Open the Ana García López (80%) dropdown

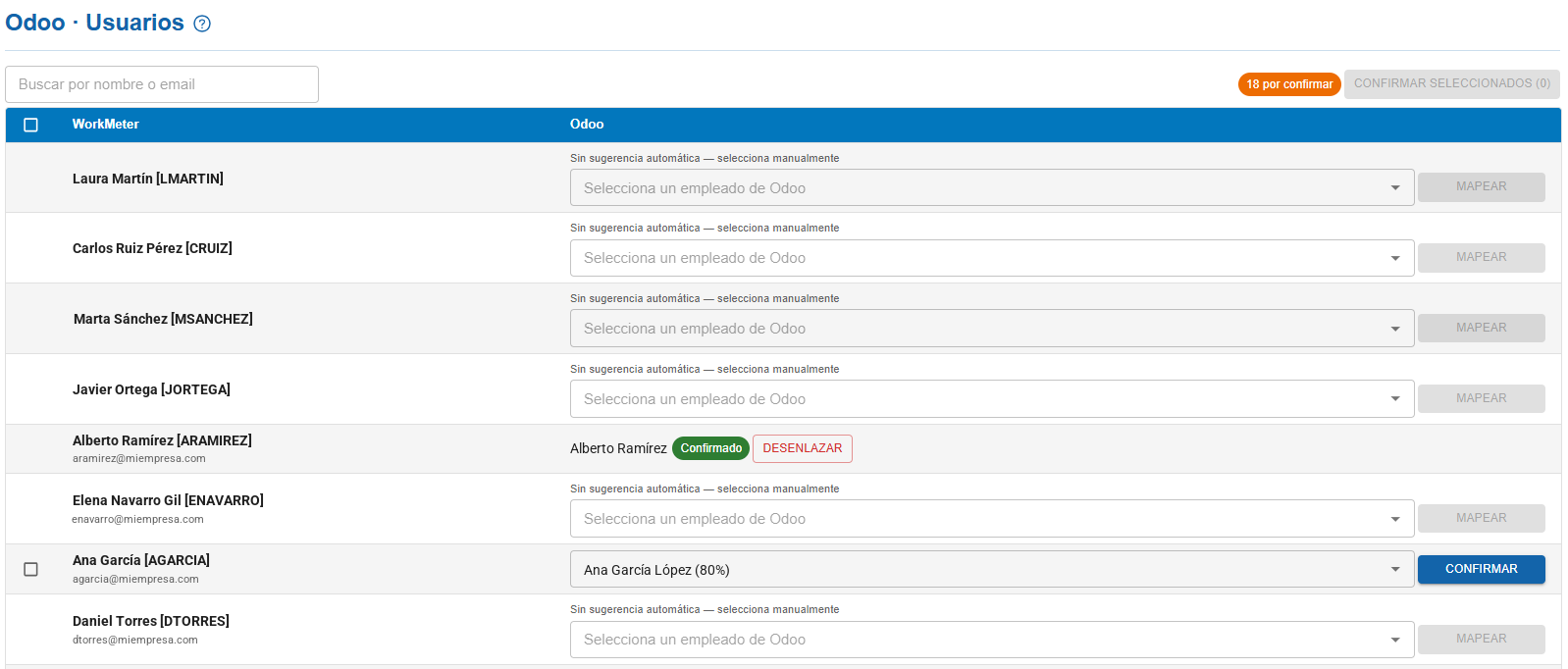[992, 569]
